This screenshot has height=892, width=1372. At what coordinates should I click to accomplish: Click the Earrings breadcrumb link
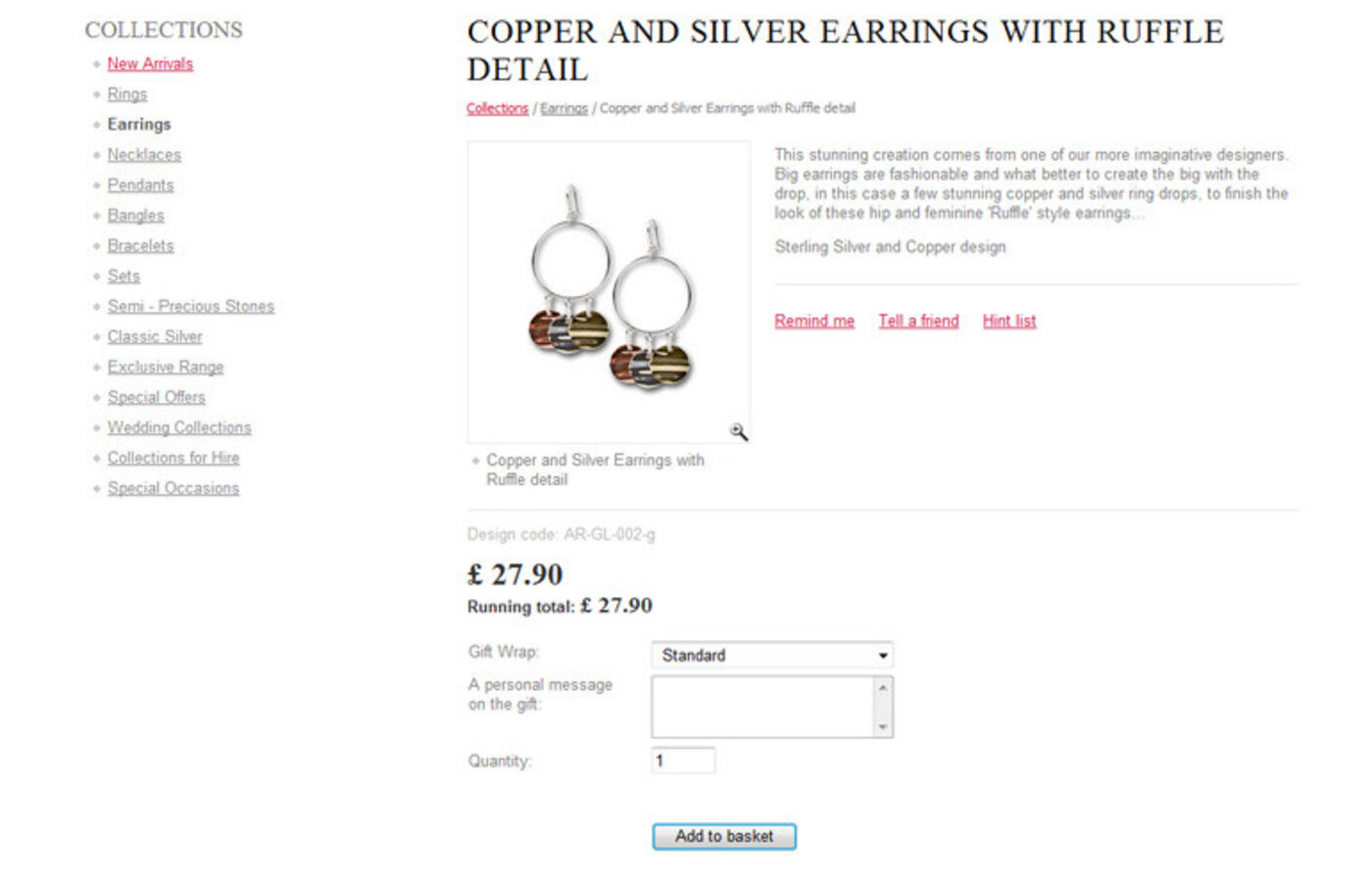563,109
